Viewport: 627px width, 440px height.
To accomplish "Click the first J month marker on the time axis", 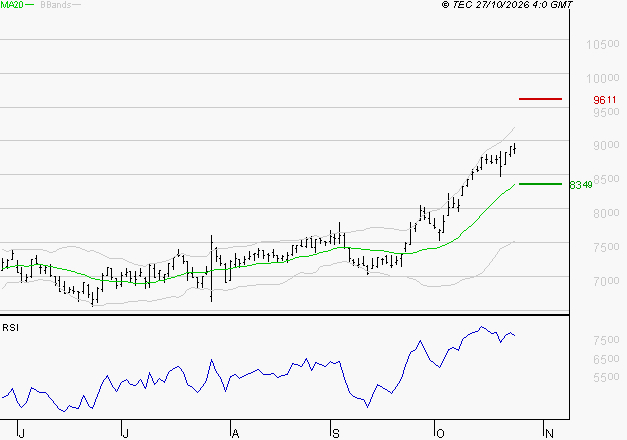I will pos(22,434).
